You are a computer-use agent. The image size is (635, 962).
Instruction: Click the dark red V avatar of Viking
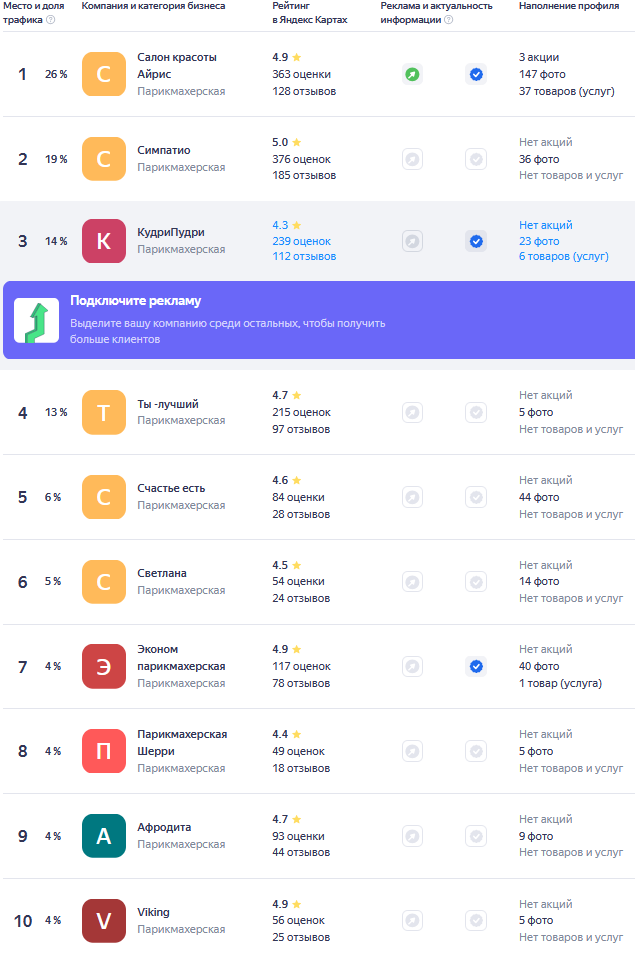coord(104,920)
